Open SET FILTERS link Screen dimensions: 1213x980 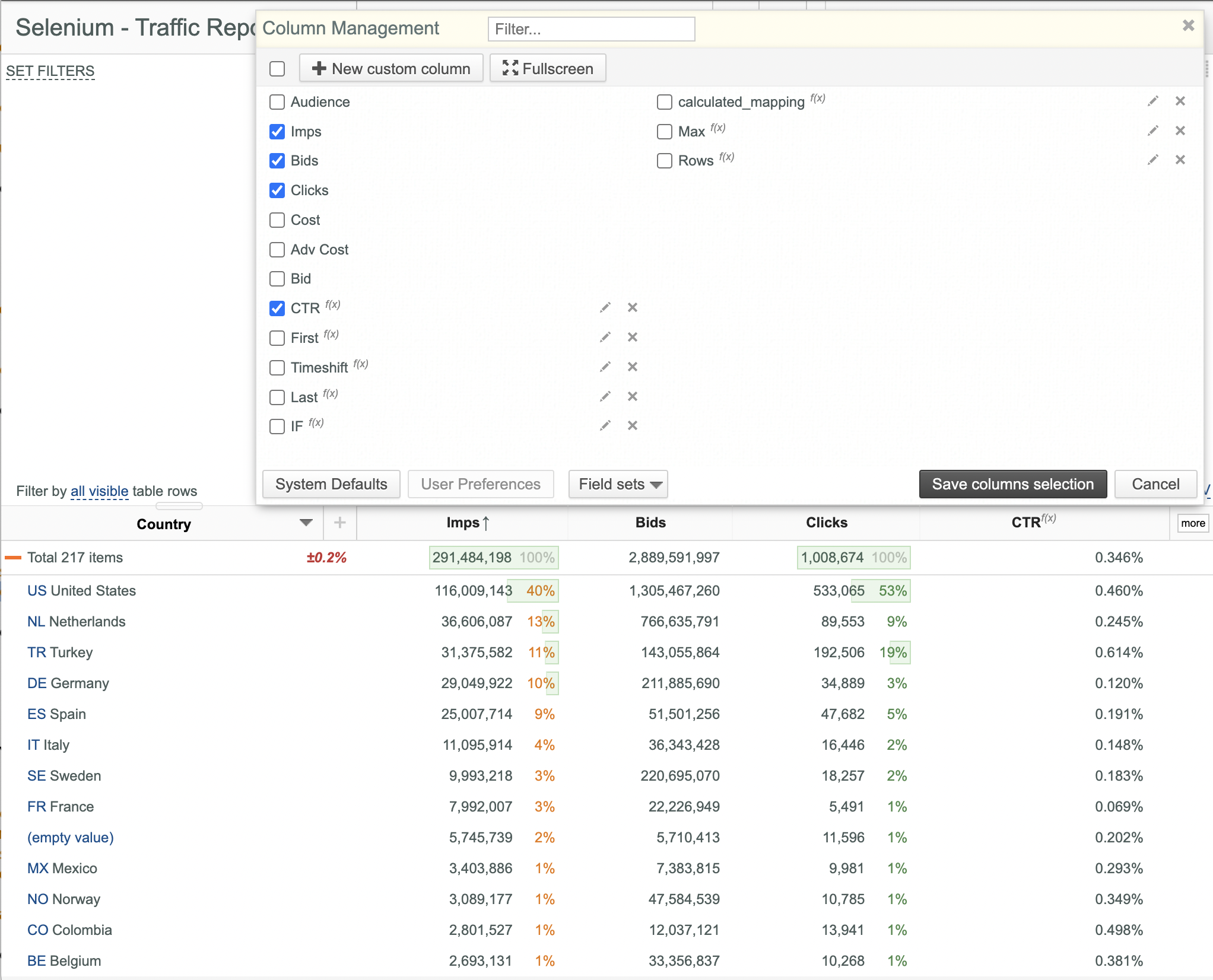[x=50, y=71]
